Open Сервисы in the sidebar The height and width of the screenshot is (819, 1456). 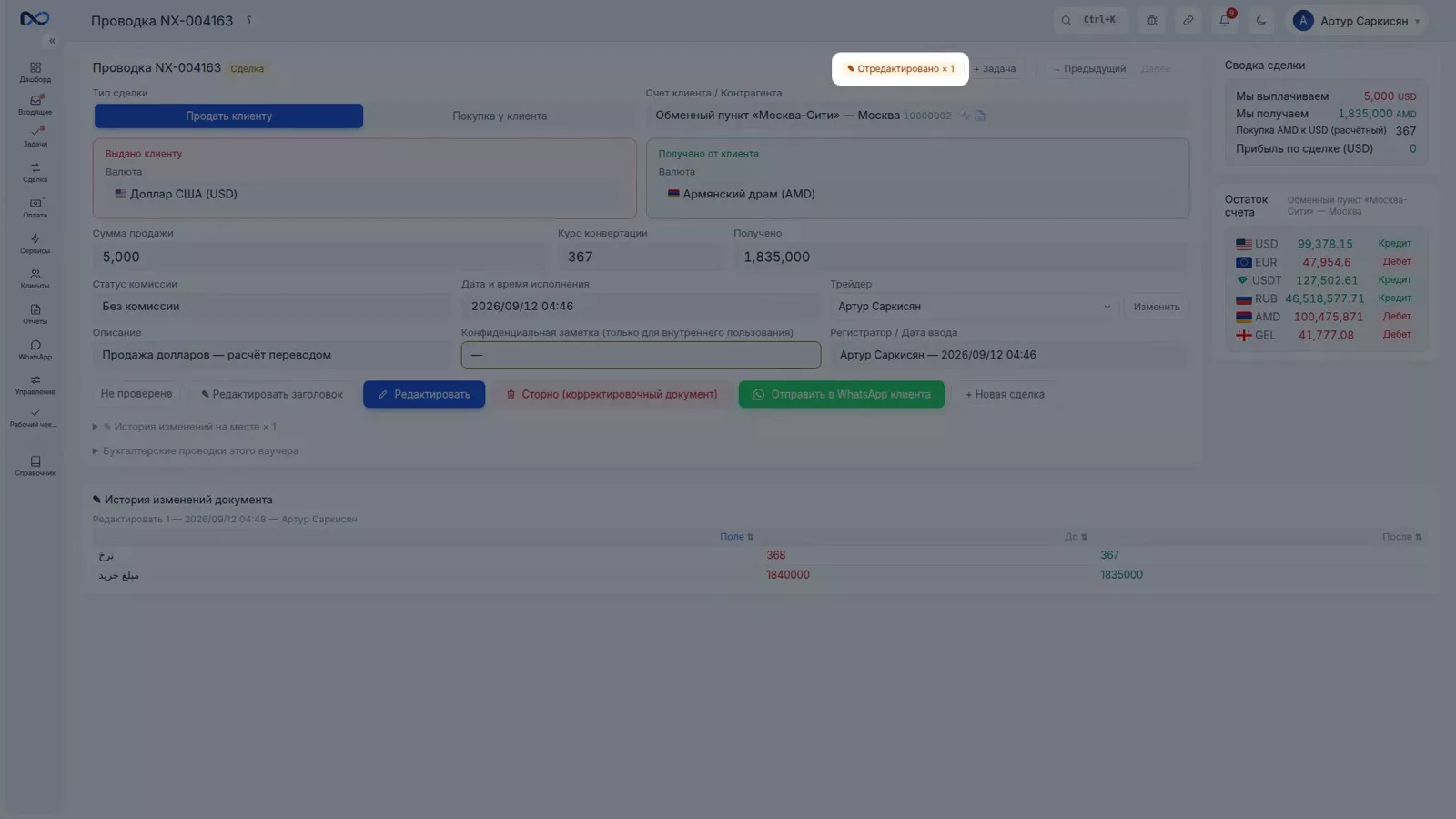35,243
